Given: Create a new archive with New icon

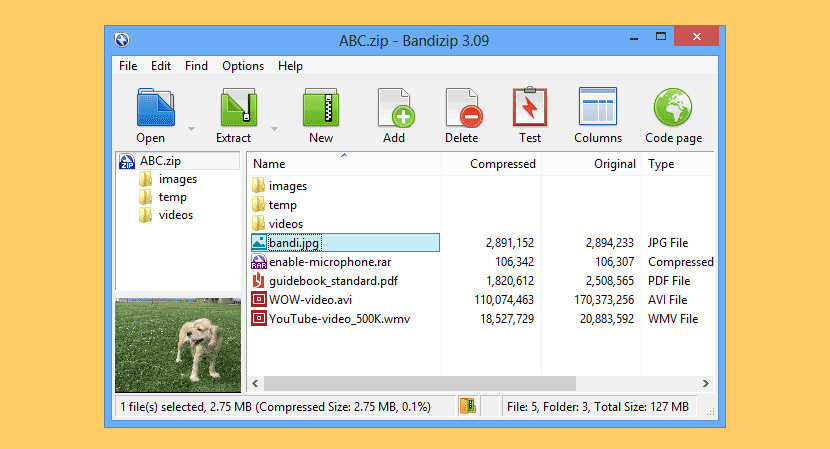Looking at the screenshot, I should [321, 108].
